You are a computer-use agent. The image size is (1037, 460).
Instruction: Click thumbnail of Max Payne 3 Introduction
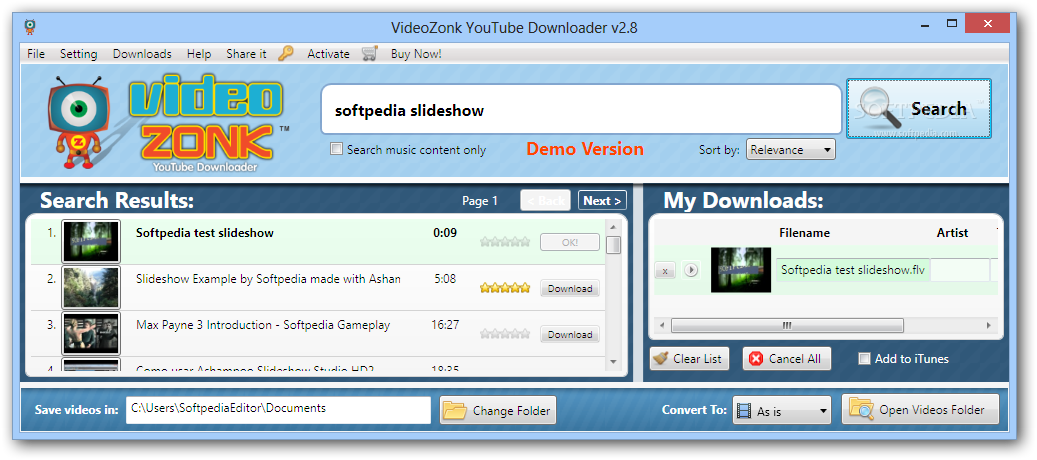(x=91, y=334)
